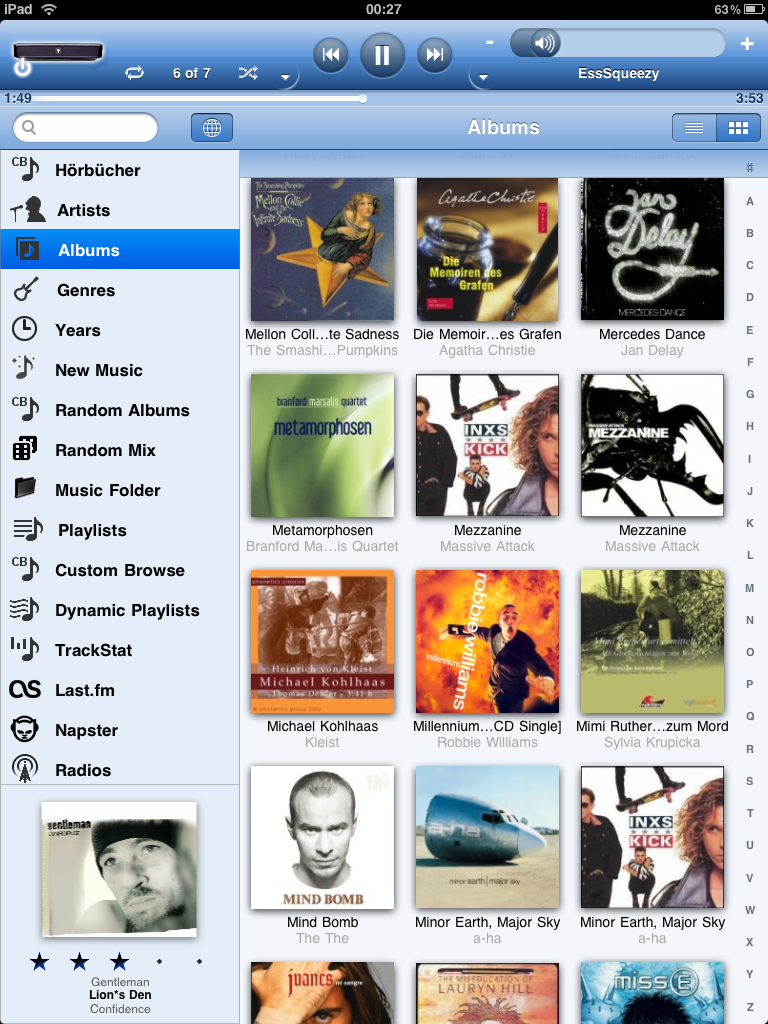Open the Die Memoiren des Grafen album

[487, 249]
